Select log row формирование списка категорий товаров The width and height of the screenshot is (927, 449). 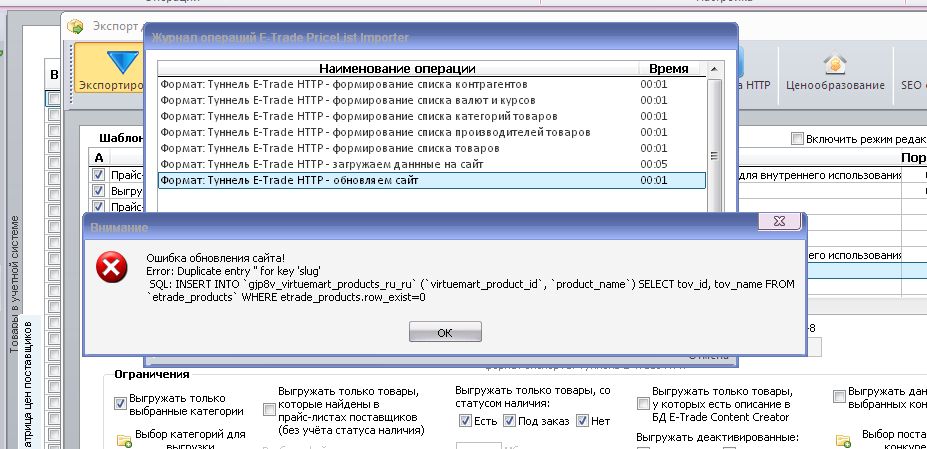pyautogui.click(x=432, y=117)
